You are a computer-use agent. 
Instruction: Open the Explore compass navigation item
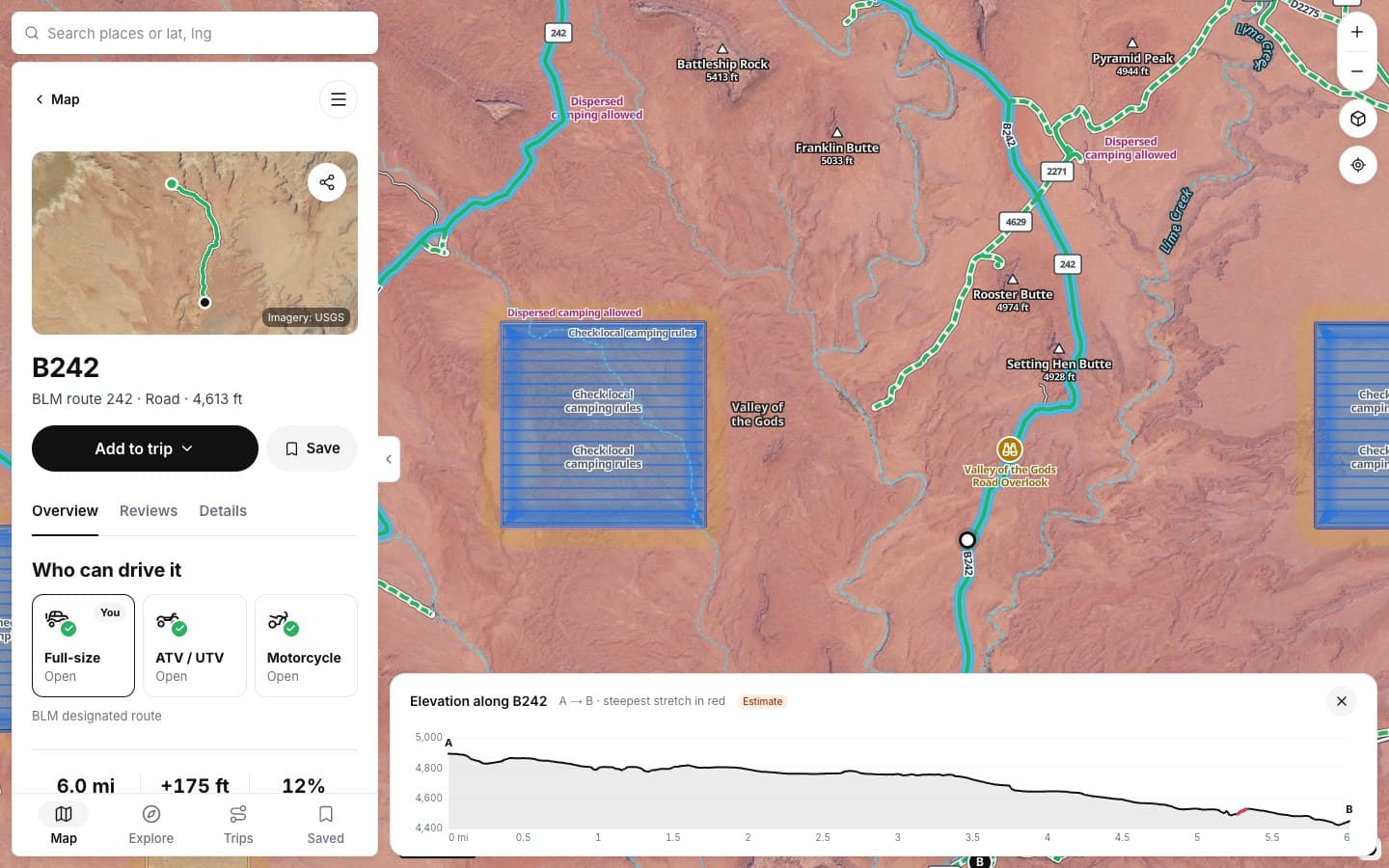pos(151,825)
